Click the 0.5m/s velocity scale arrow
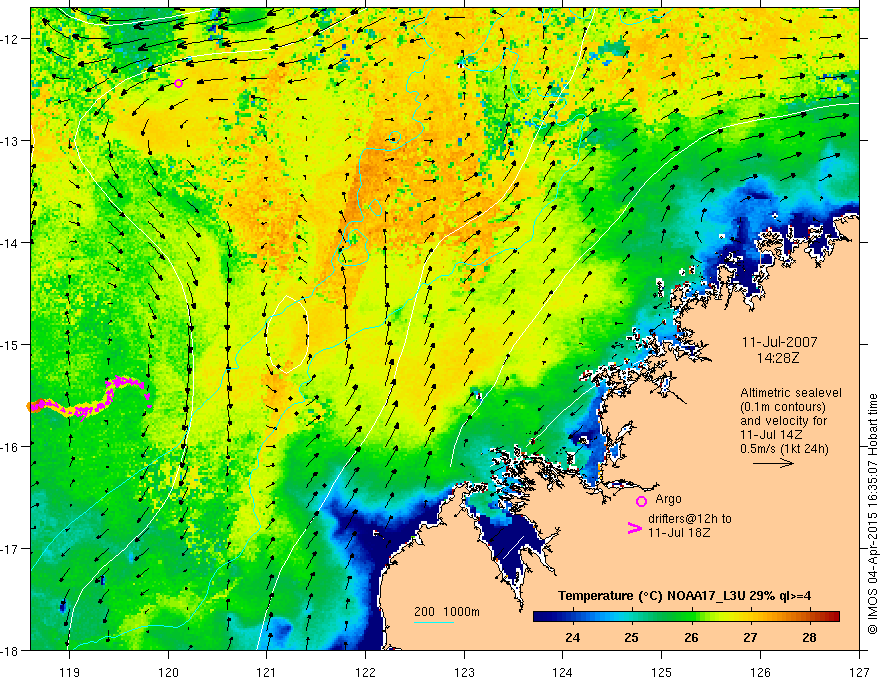 tap(773, 463)
